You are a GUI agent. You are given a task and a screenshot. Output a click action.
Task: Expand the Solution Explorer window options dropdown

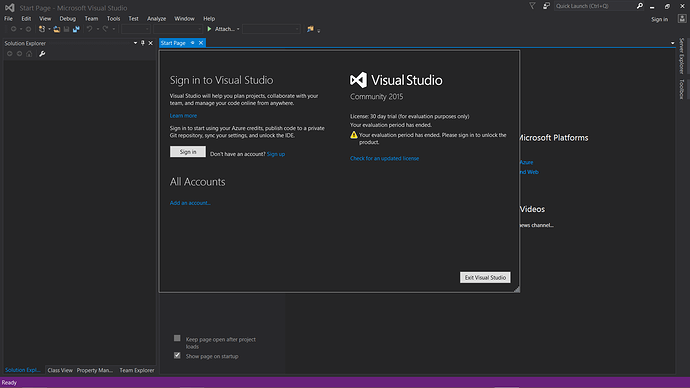tap(135, 43)
